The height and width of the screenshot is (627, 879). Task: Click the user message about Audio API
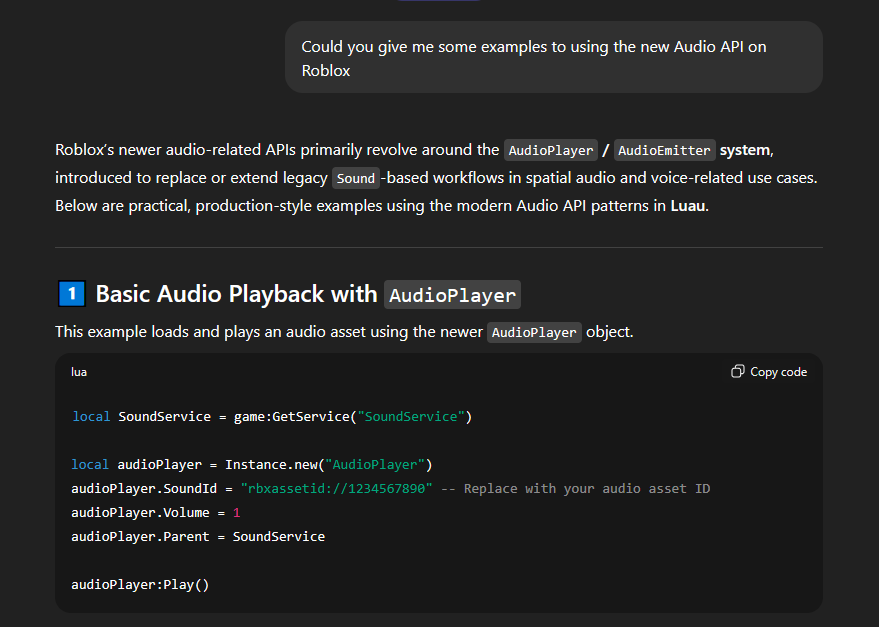553,58
